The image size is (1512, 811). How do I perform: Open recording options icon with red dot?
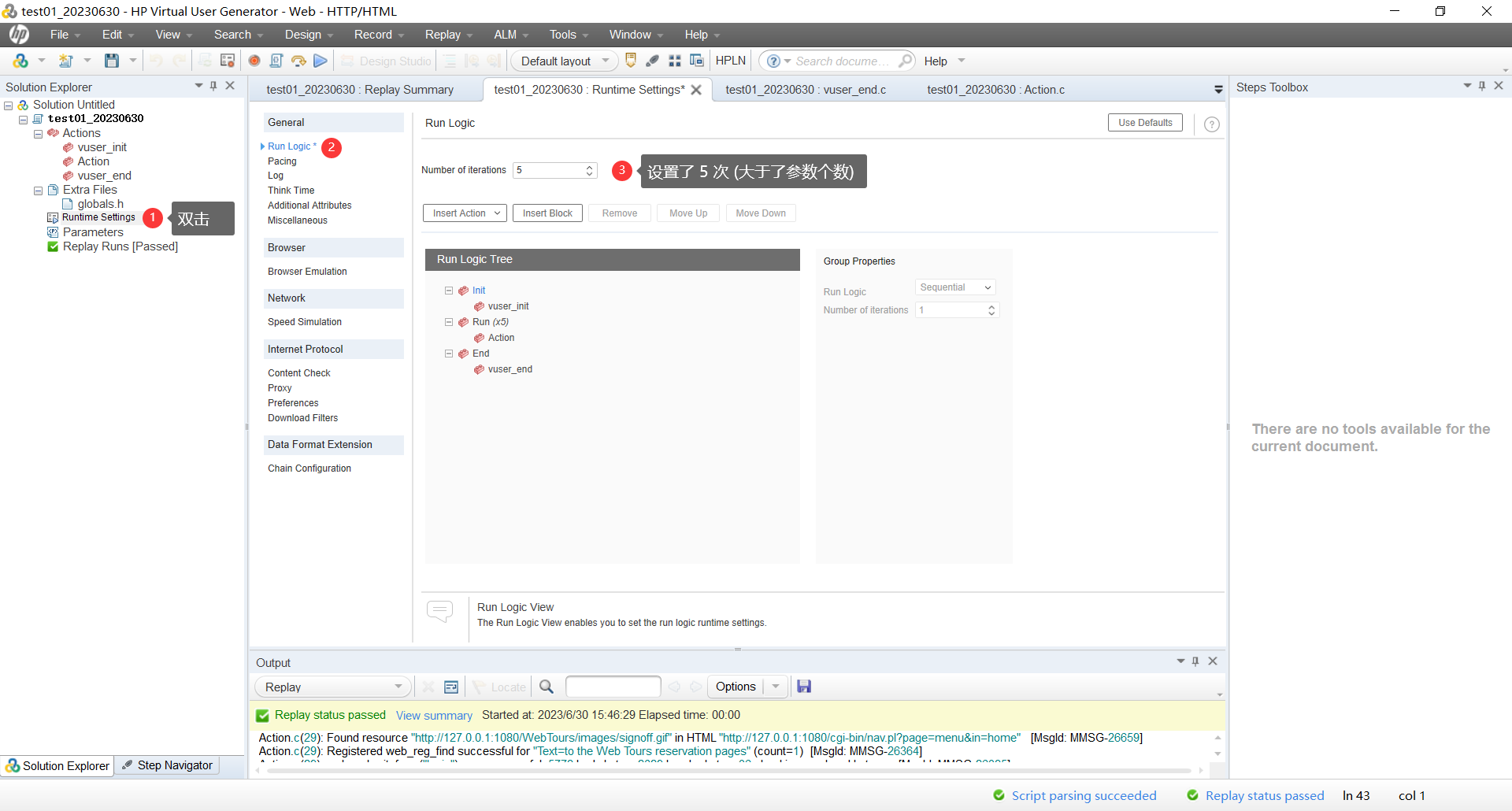tap(228, 61)
